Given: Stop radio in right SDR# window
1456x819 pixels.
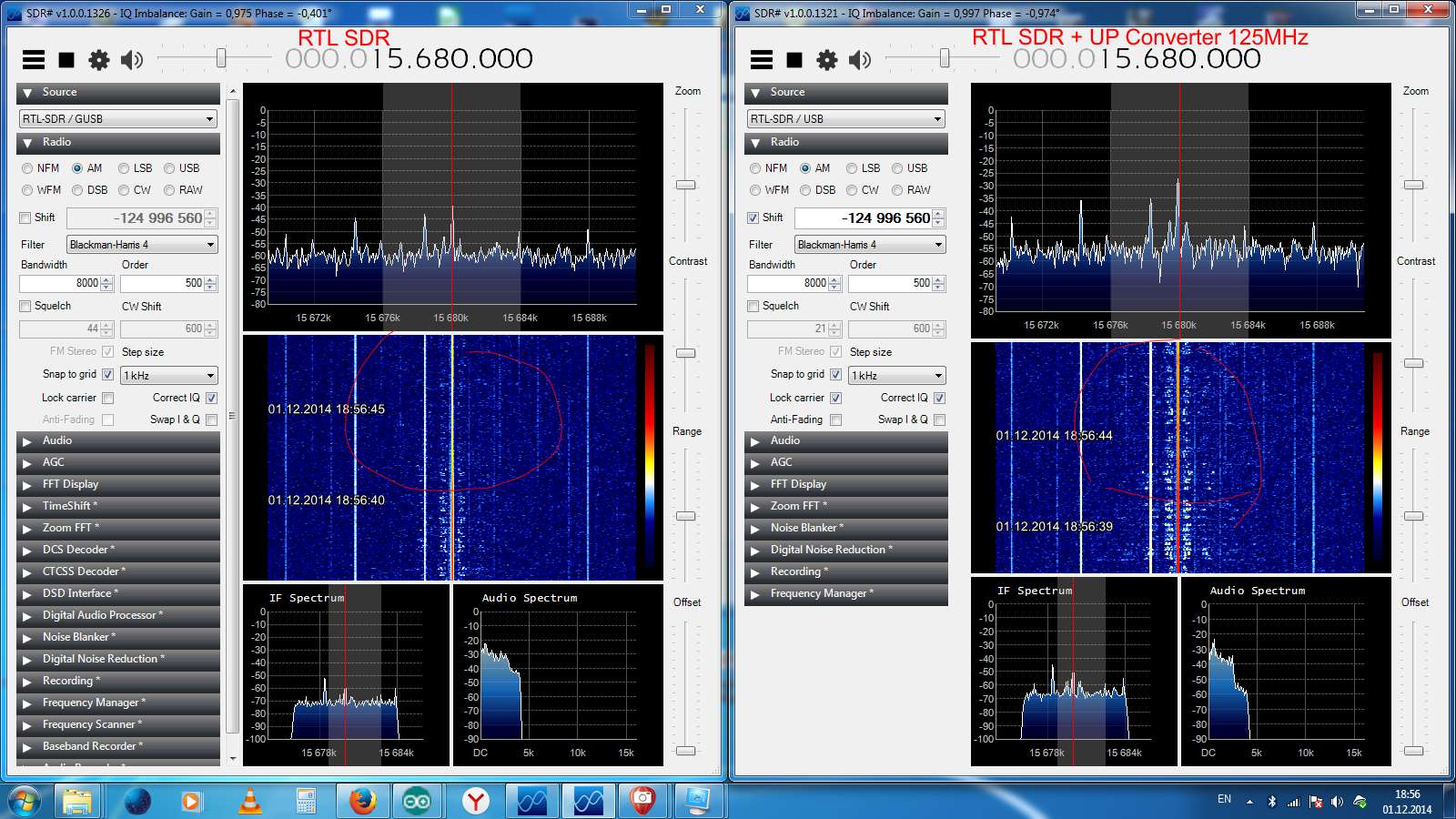Looking at the screenshot, I should pyautogui.click(x=794, y=60).
